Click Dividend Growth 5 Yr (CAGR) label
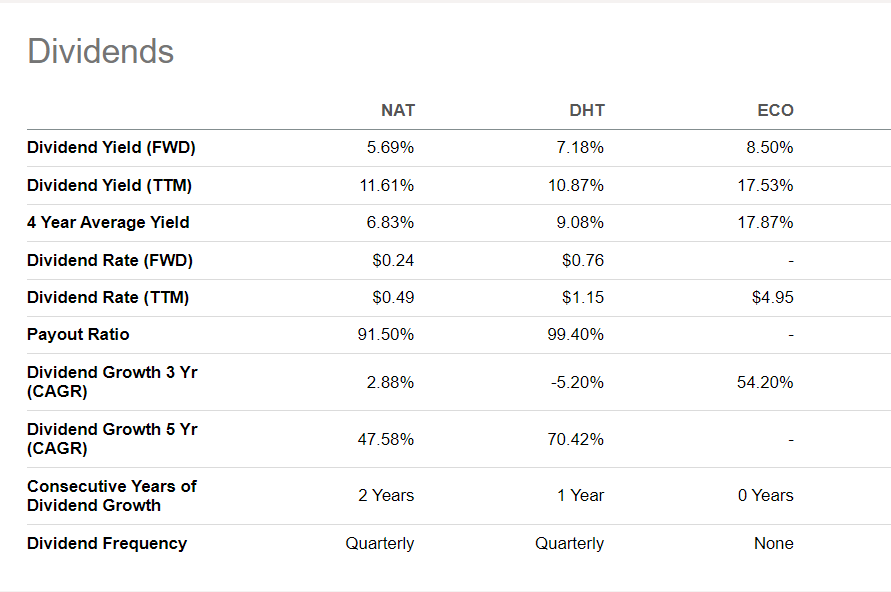The image size is (891, 592). coord(112,439)
